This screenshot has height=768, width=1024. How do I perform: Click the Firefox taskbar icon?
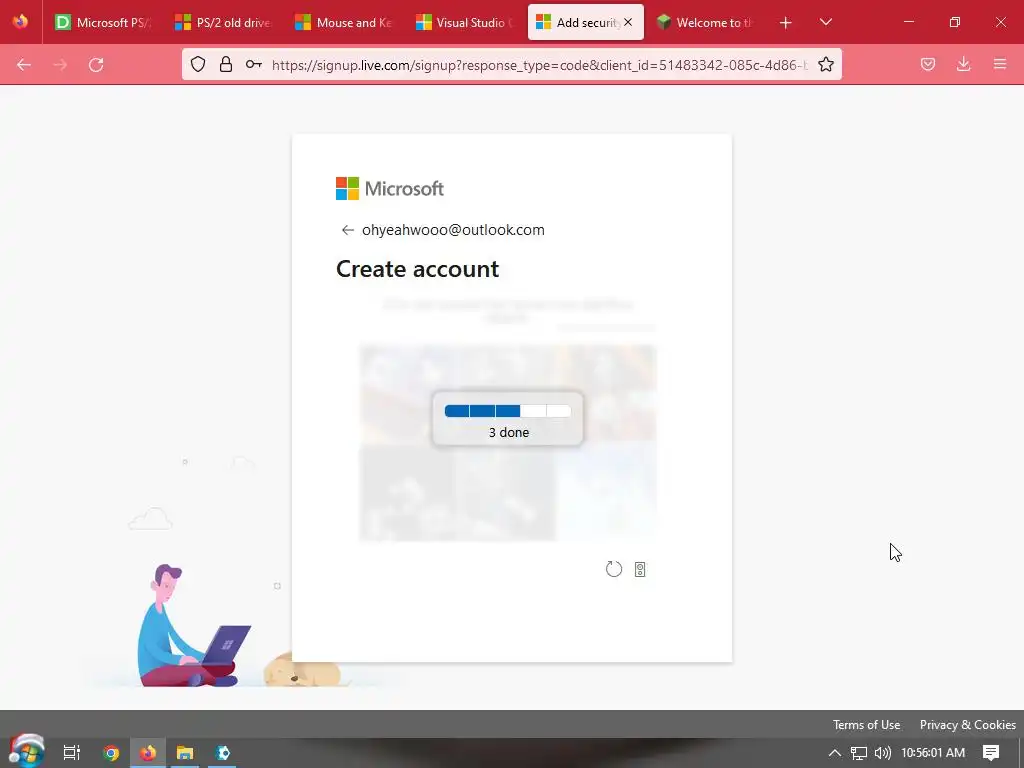tap(148, 753)
